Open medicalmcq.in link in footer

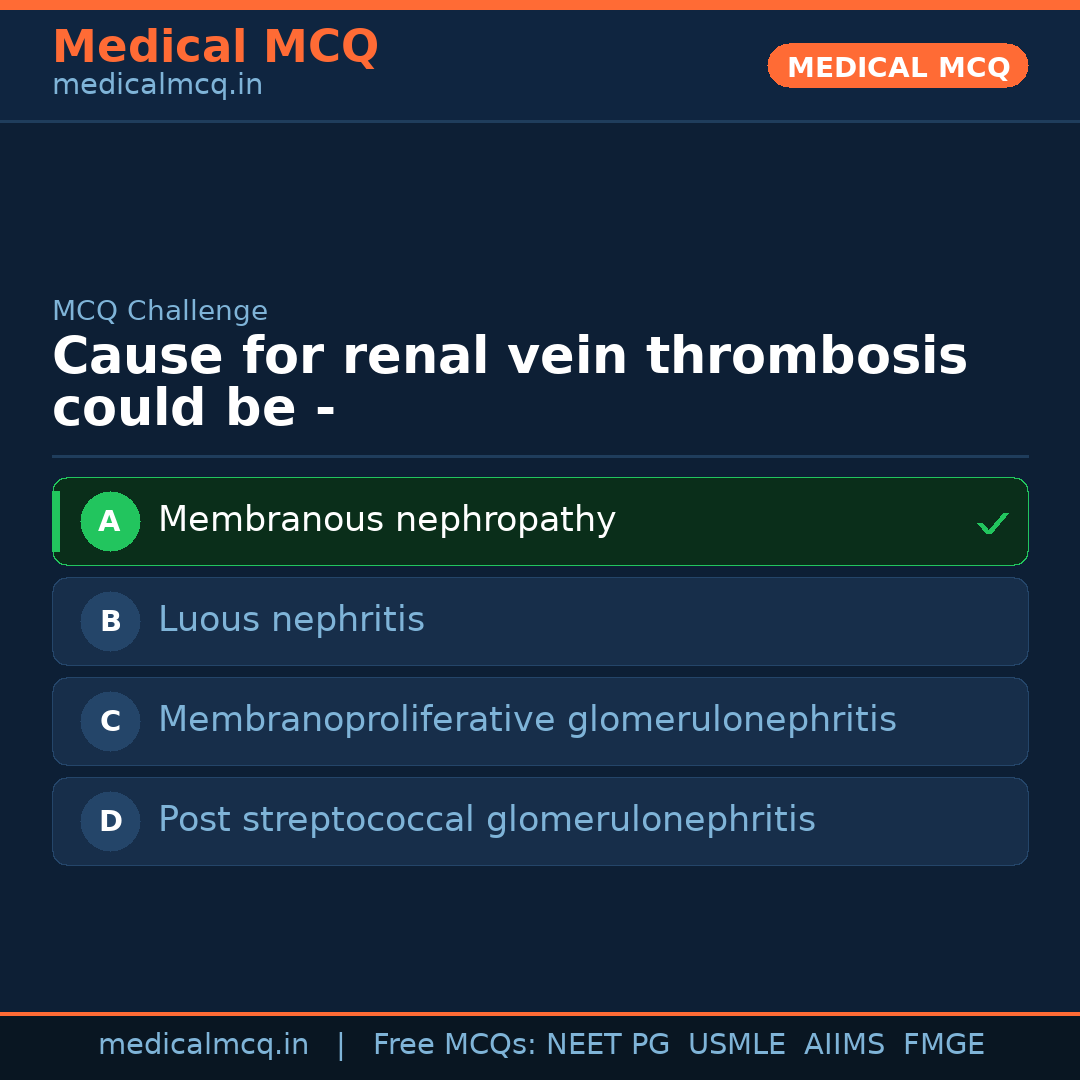point(203,1045)
